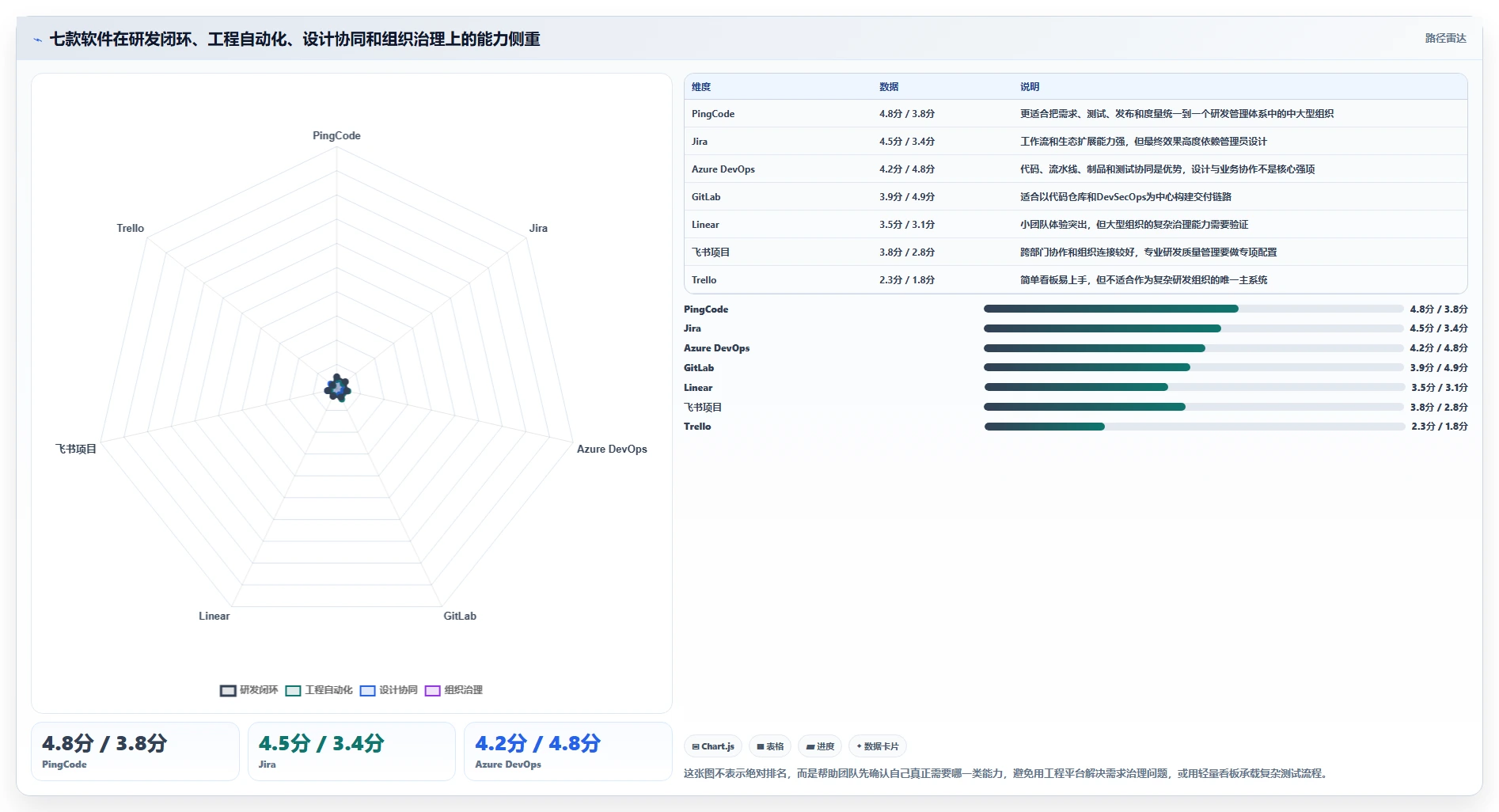Click the 3.9分 / 4.9分 table cell
The height and width of the screenshot is (812, 1499).
[x=907, y=197]
